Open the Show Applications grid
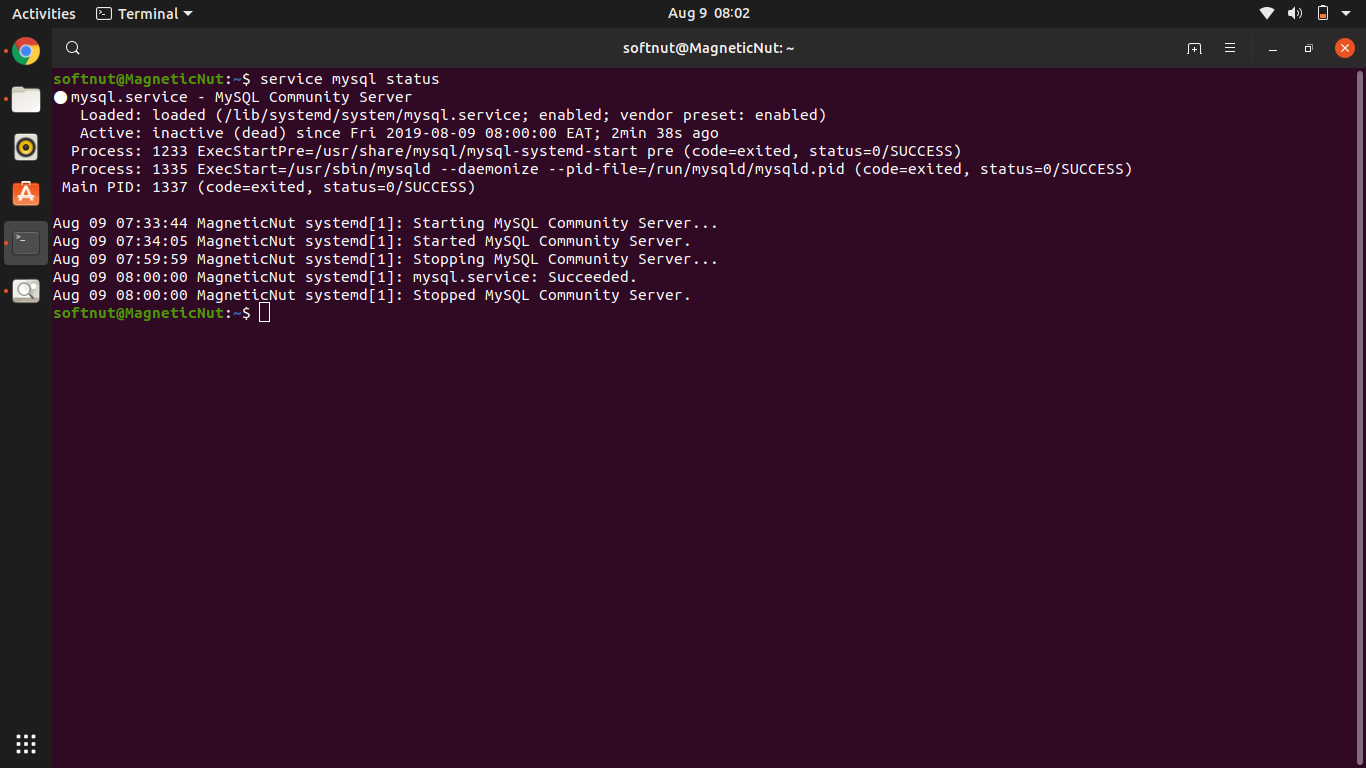This screenshot has width=1366, height=768. pyautogui.click(x=25, y=743)
